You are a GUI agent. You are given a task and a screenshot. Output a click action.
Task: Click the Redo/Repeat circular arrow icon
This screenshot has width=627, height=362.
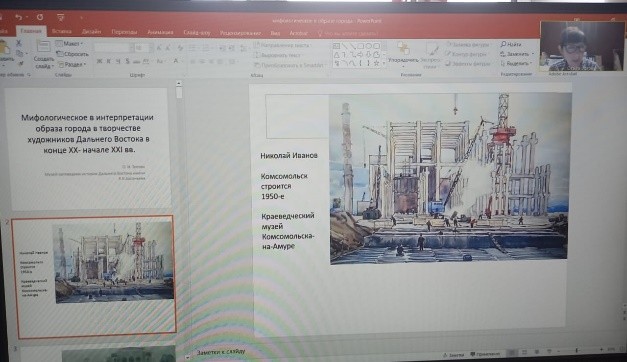coord(40,17)
